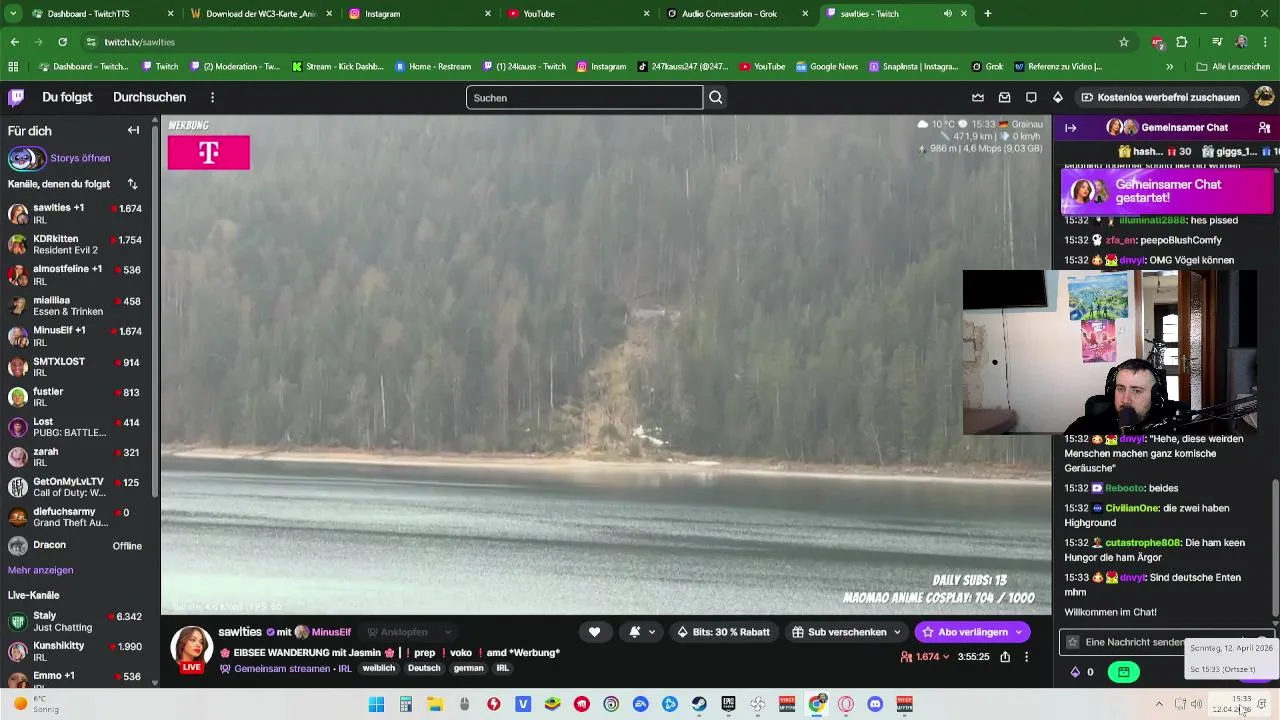Open Durchsuchen navigation item
1280x720 pixels.
tap(149, 97)
